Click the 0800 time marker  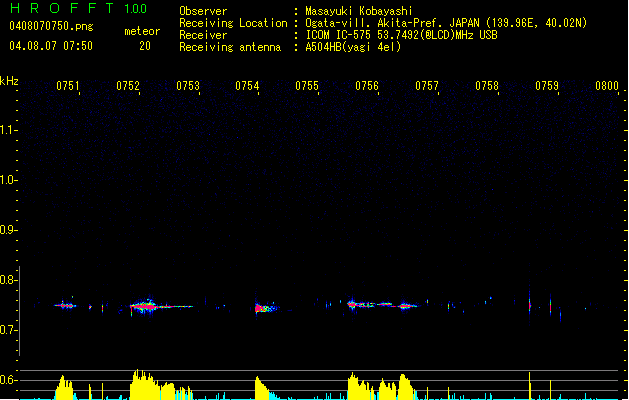[607, 86]
